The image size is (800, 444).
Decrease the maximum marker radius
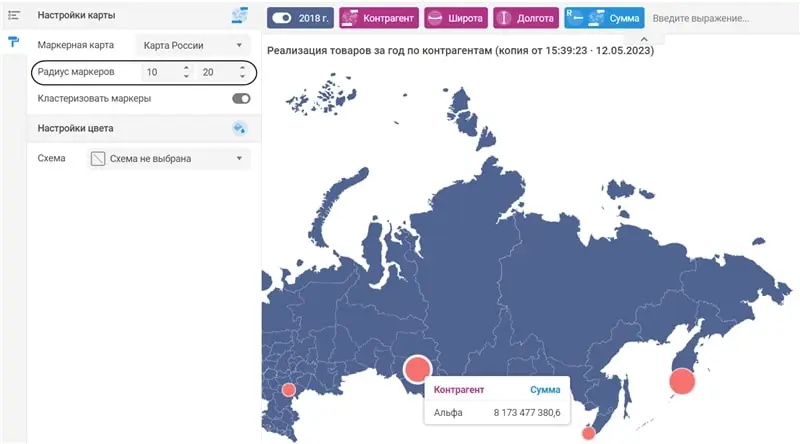(242, 77)
